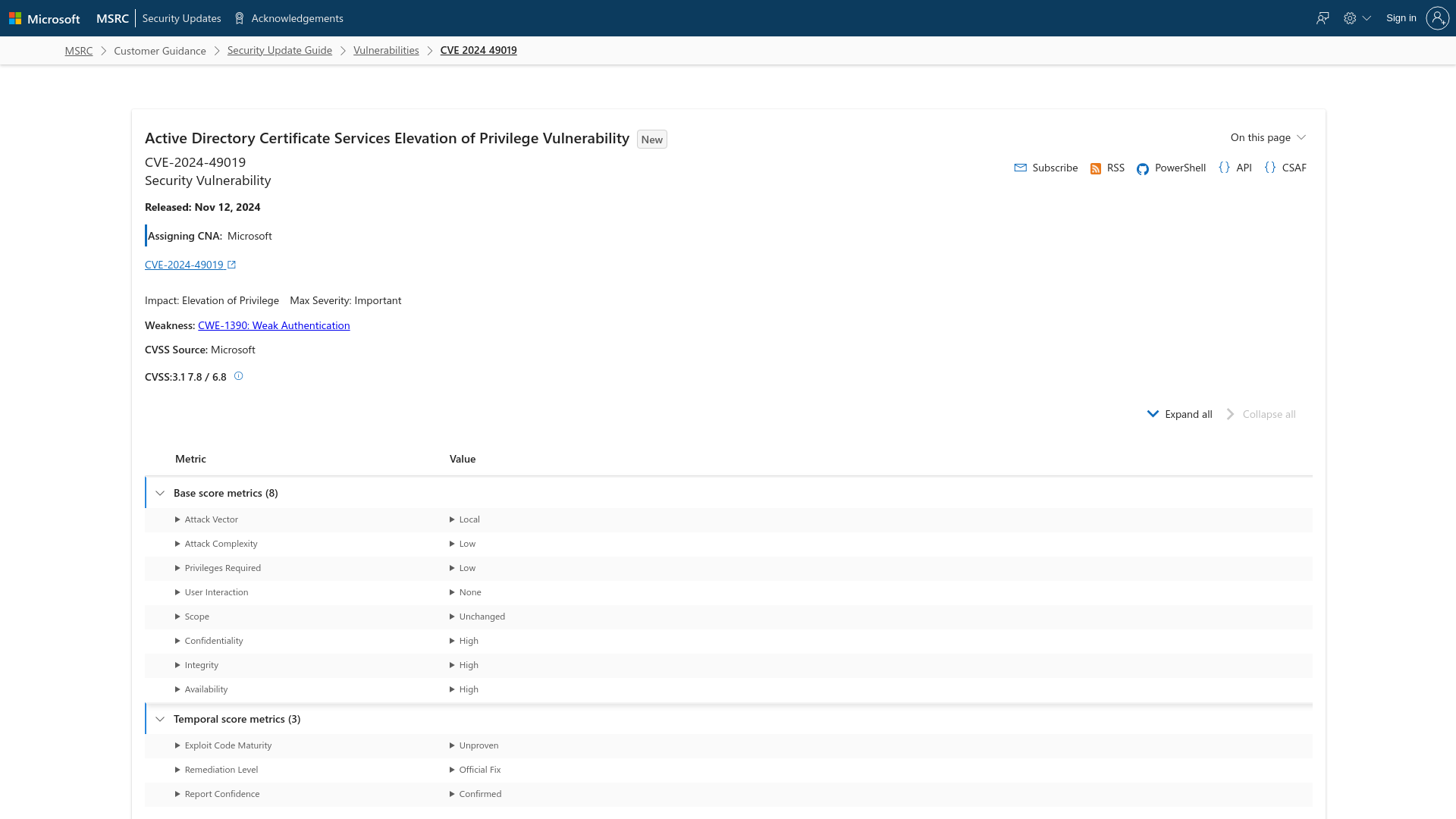The width and height of the screenshot is (1456, 819).
Task: Click the Unchanged value for Scope
Action: 482,617
